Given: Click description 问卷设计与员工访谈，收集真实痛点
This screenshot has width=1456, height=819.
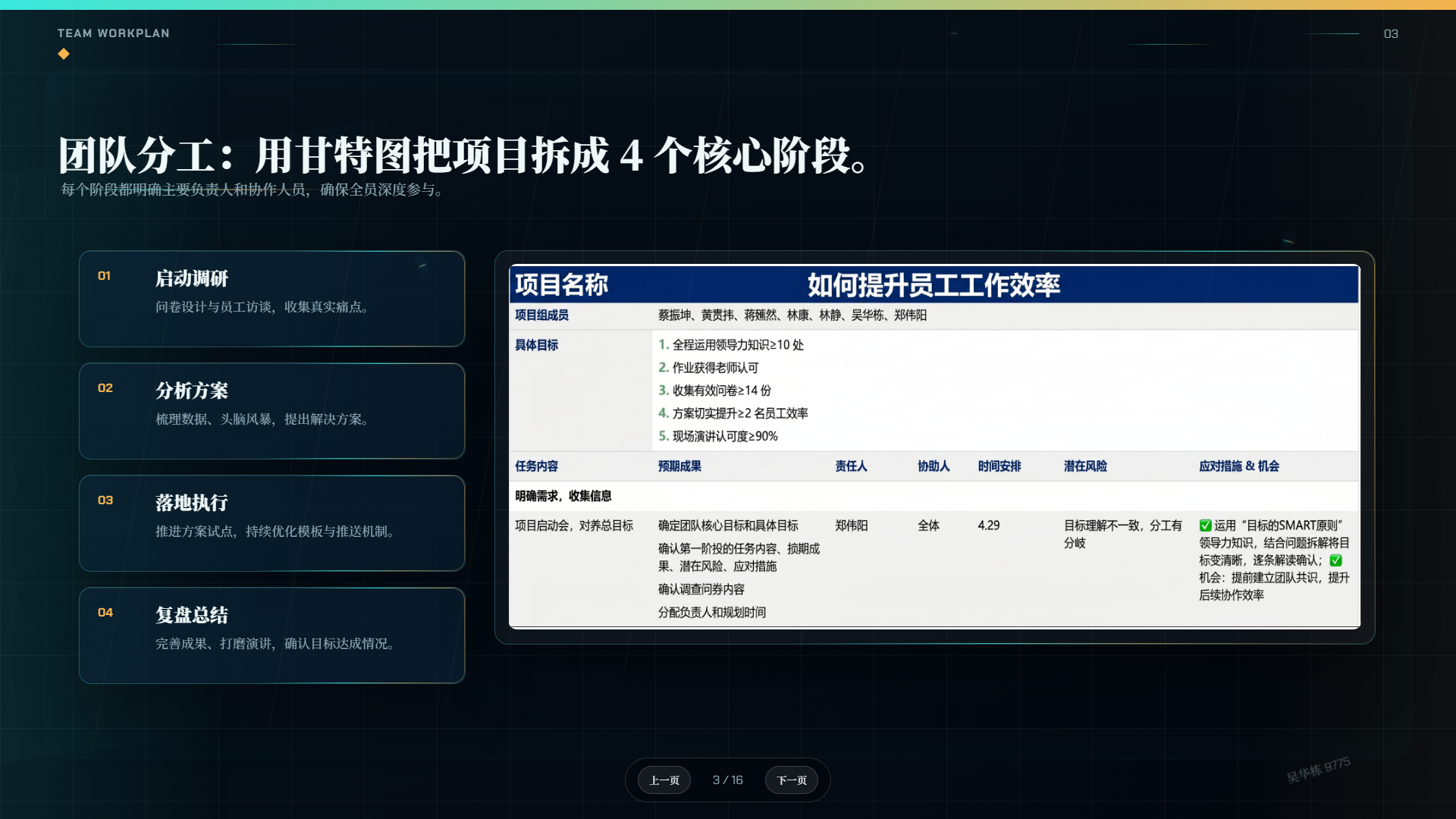Looking at the screenshot, I should point(262,307).
